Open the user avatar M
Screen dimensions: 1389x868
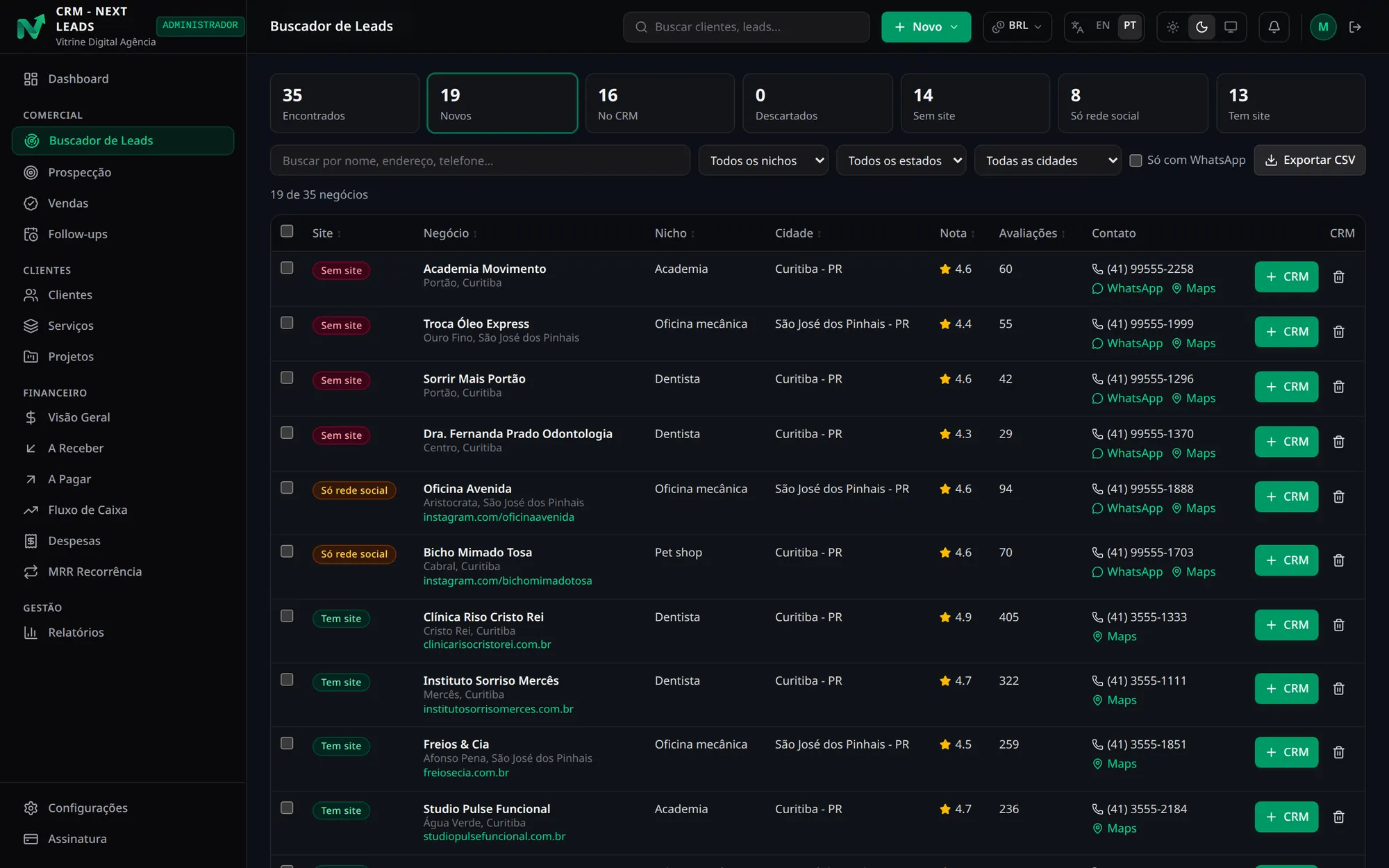(1322, 26)
